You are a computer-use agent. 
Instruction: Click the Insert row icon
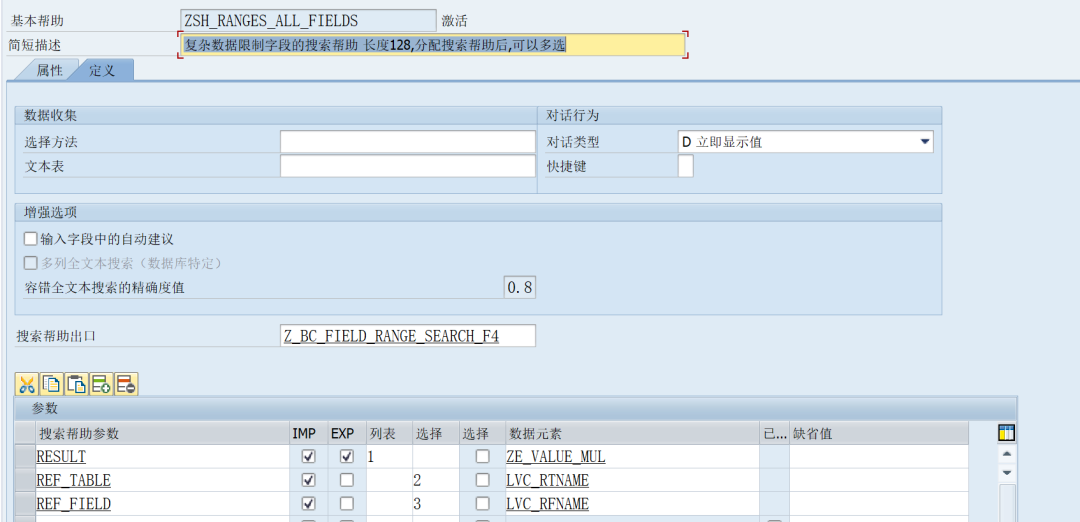tap(101, 384)
